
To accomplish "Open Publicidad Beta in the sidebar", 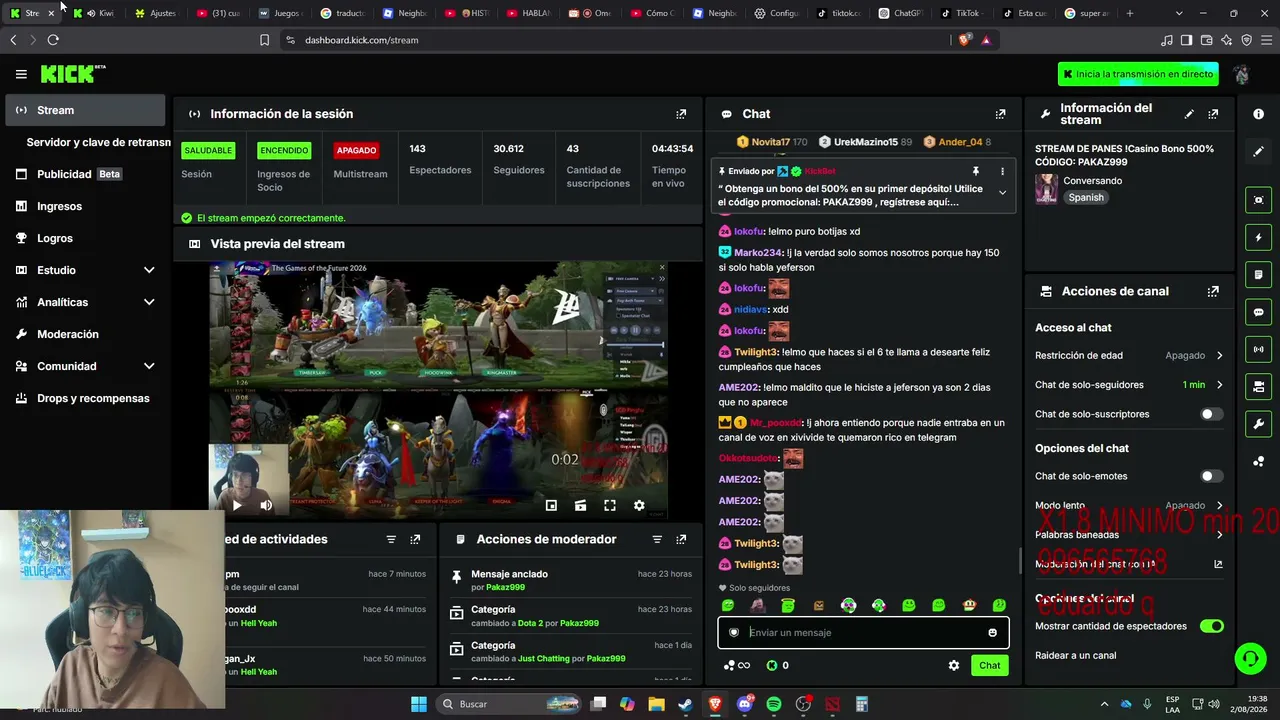I will click(85, 174).
